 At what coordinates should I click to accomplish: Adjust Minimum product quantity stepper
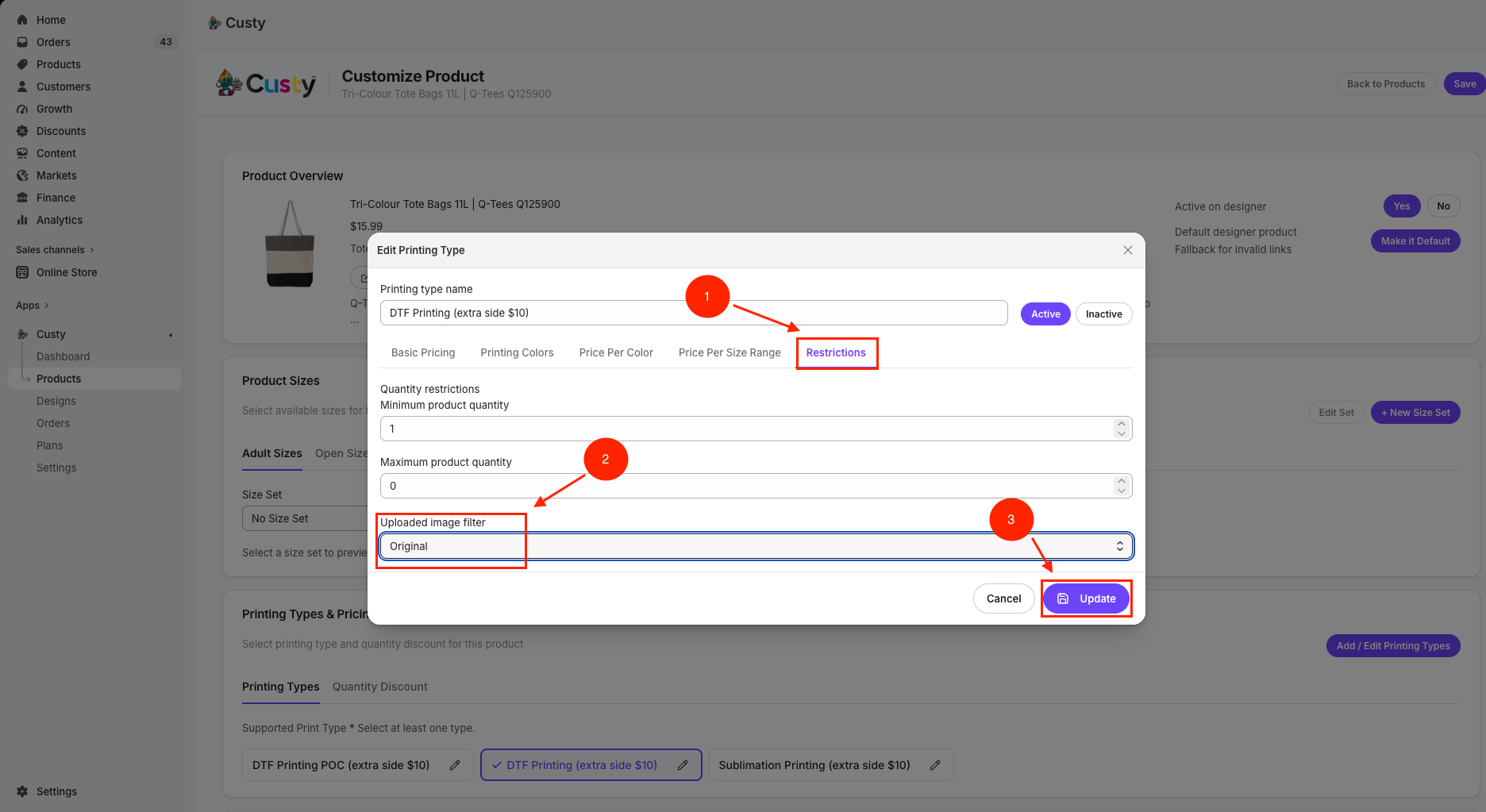[x=1121, y=429]
